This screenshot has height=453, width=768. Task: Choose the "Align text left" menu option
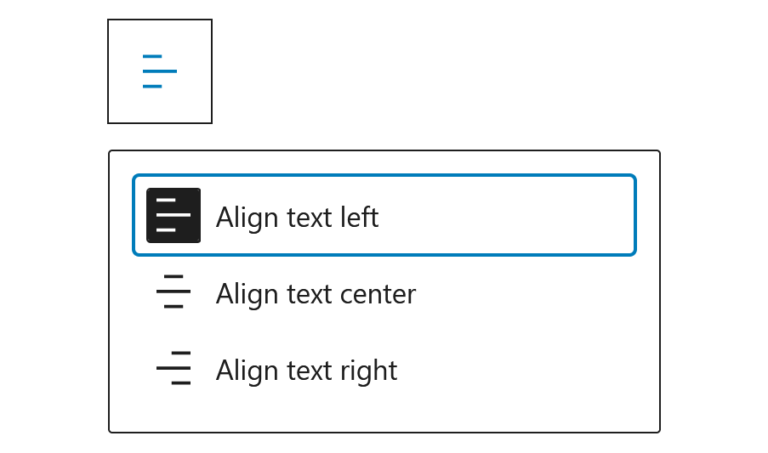pos(384,215)
